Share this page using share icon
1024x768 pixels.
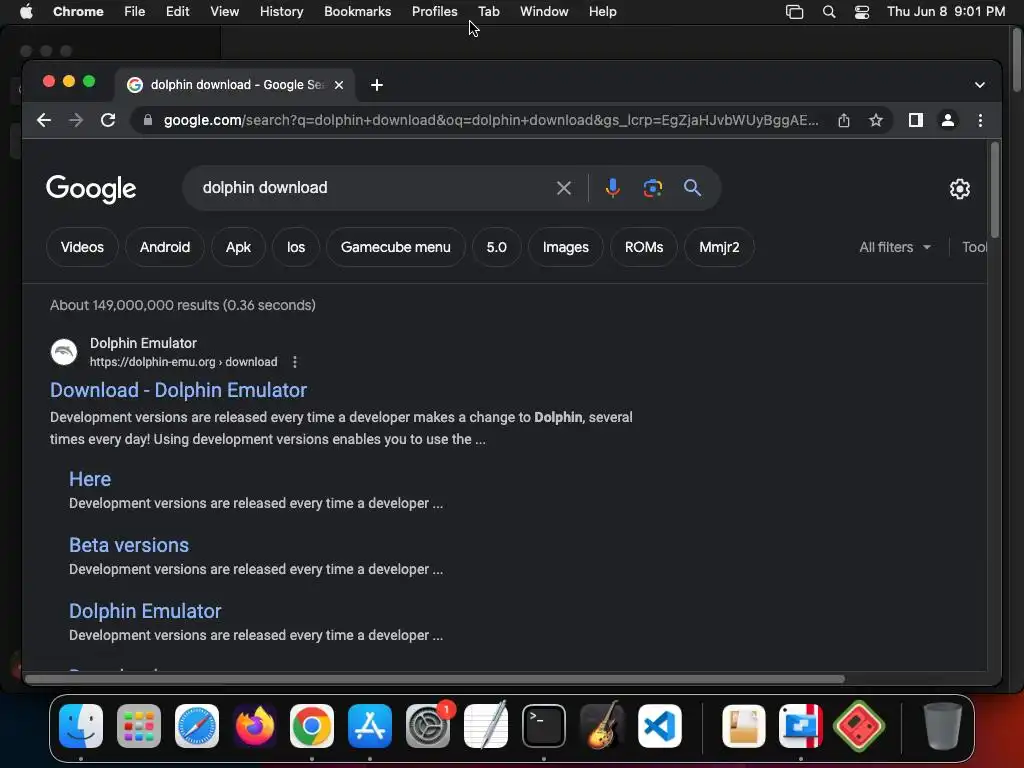click(x=844, y=120)
